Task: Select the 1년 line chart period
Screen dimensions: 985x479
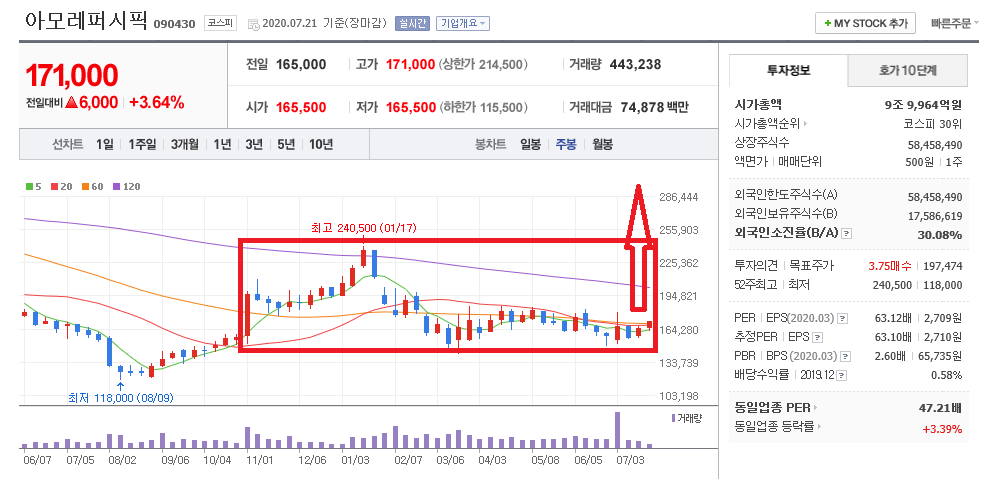Action: tap(222, 144)
